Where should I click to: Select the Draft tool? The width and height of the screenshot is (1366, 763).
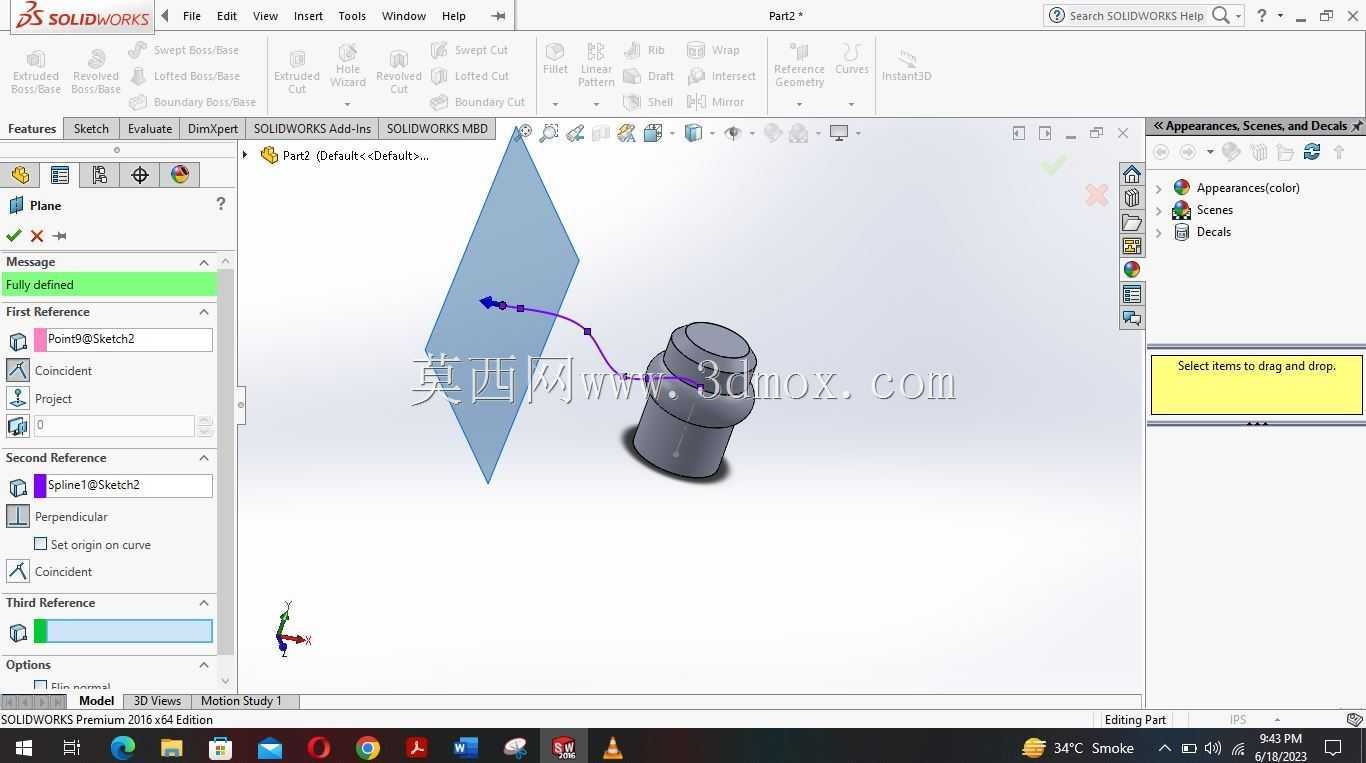point(649,76)
